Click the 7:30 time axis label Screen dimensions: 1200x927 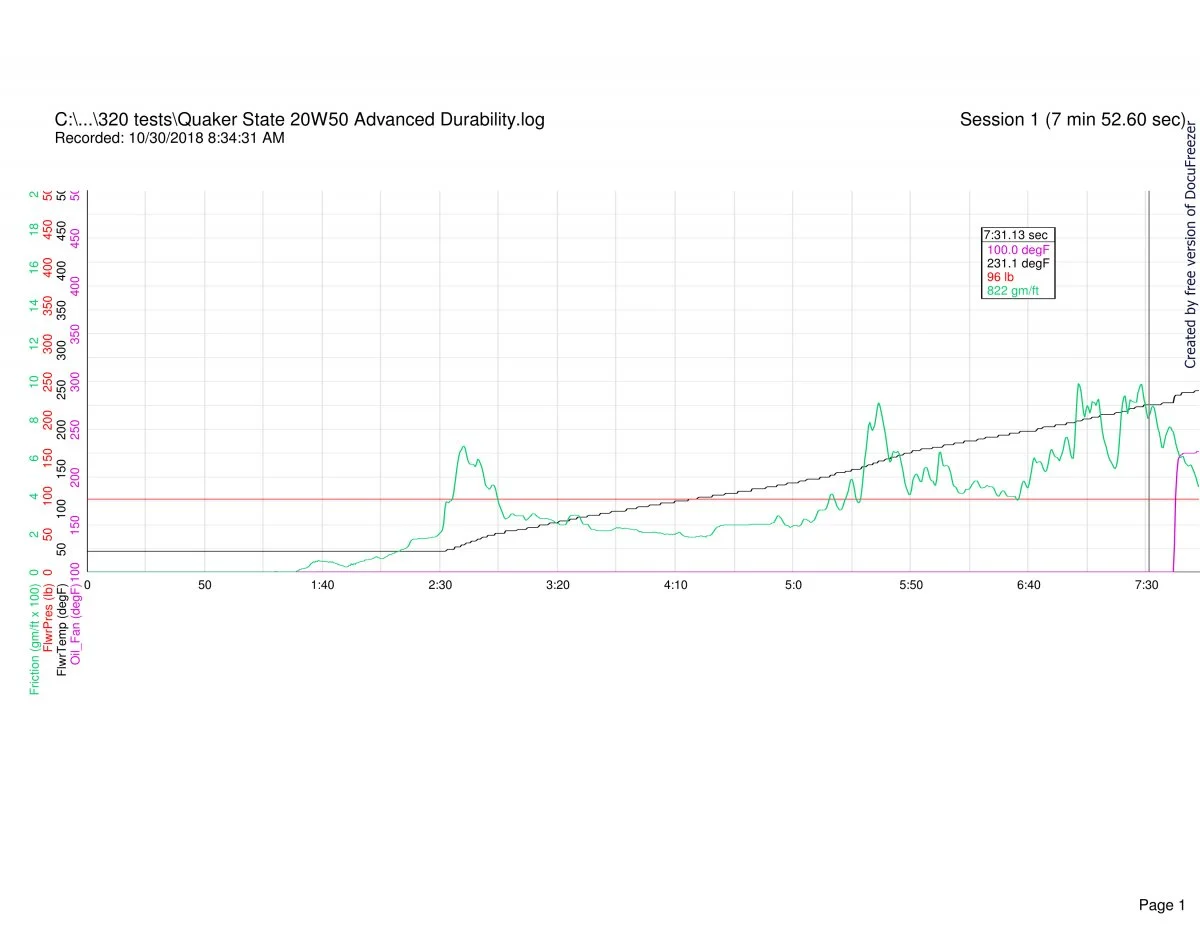[1146, 584]
